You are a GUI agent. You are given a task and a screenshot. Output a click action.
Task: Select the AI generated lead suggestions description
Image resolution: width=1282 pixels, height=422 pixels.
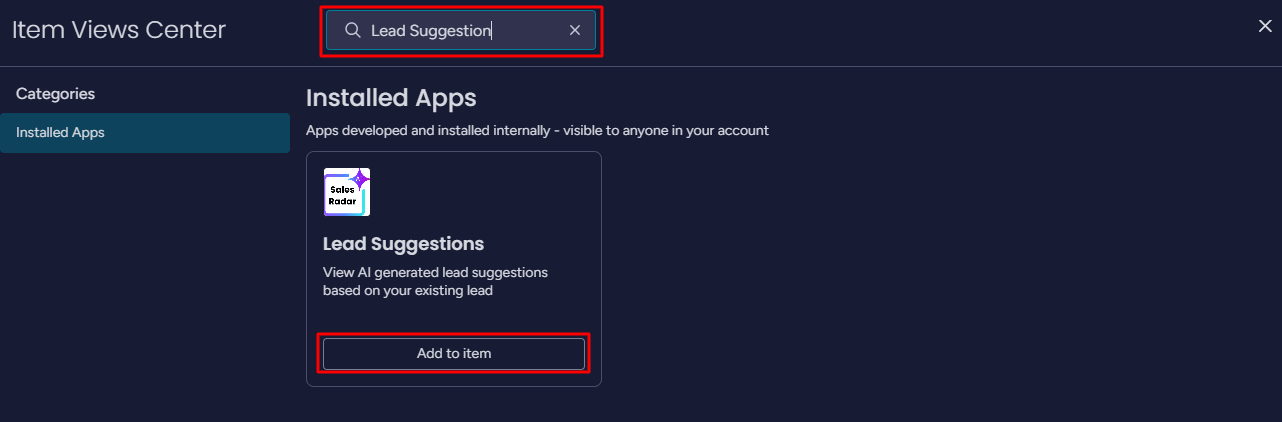click(x=435, y=282)
